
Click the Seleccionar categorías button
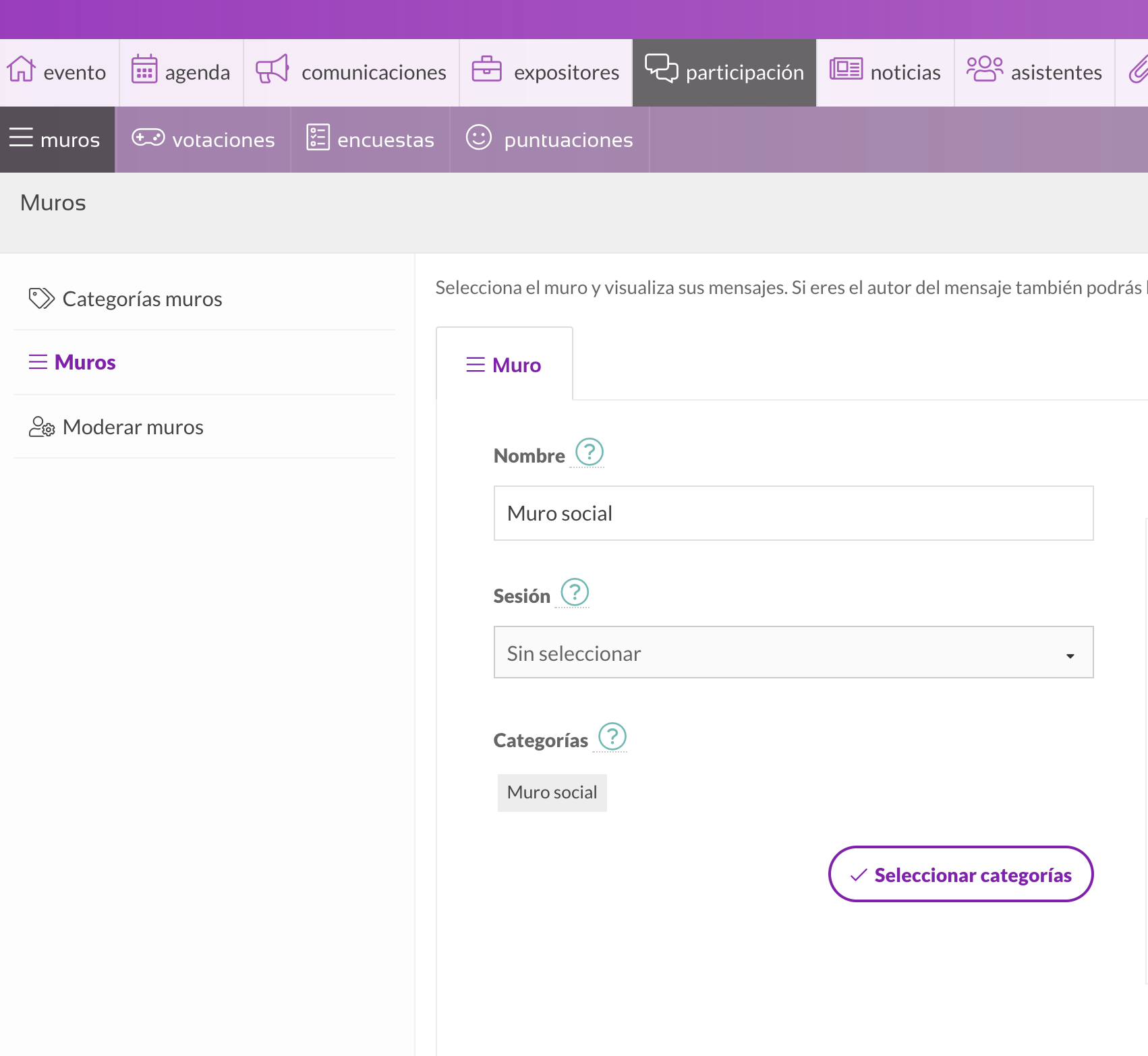click(960, 874)
